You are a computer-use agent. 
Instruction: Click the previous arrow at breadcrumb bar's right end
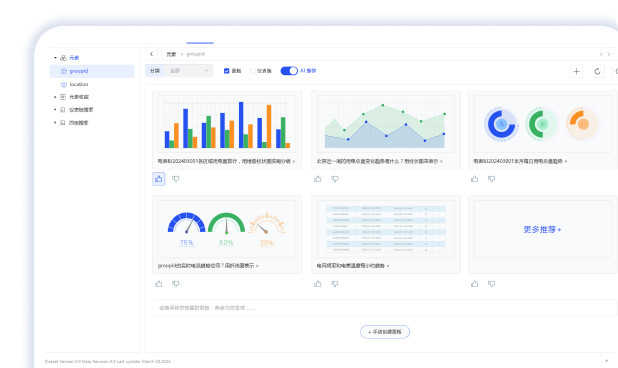601,54
